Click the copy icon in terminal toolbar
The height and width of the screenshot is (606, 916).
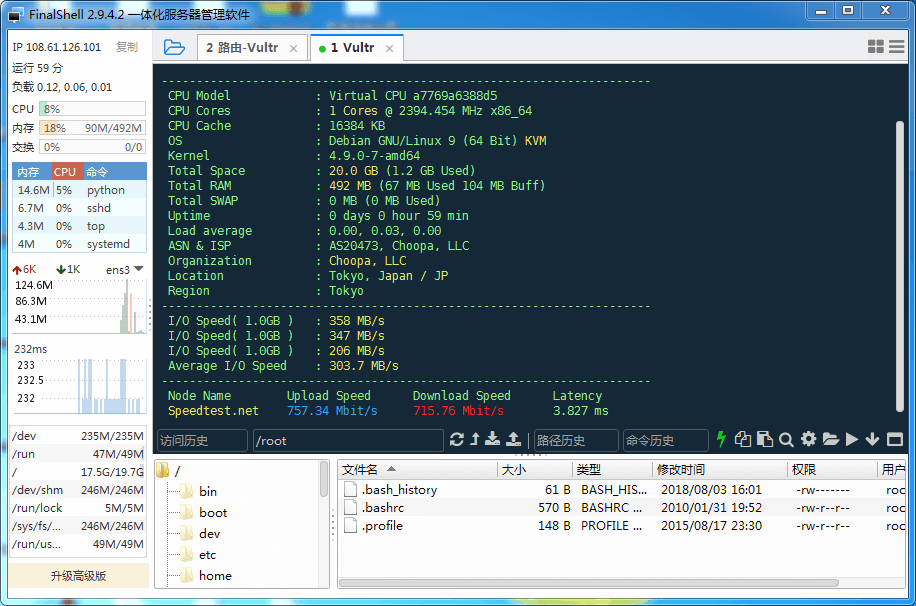[743, 439]
